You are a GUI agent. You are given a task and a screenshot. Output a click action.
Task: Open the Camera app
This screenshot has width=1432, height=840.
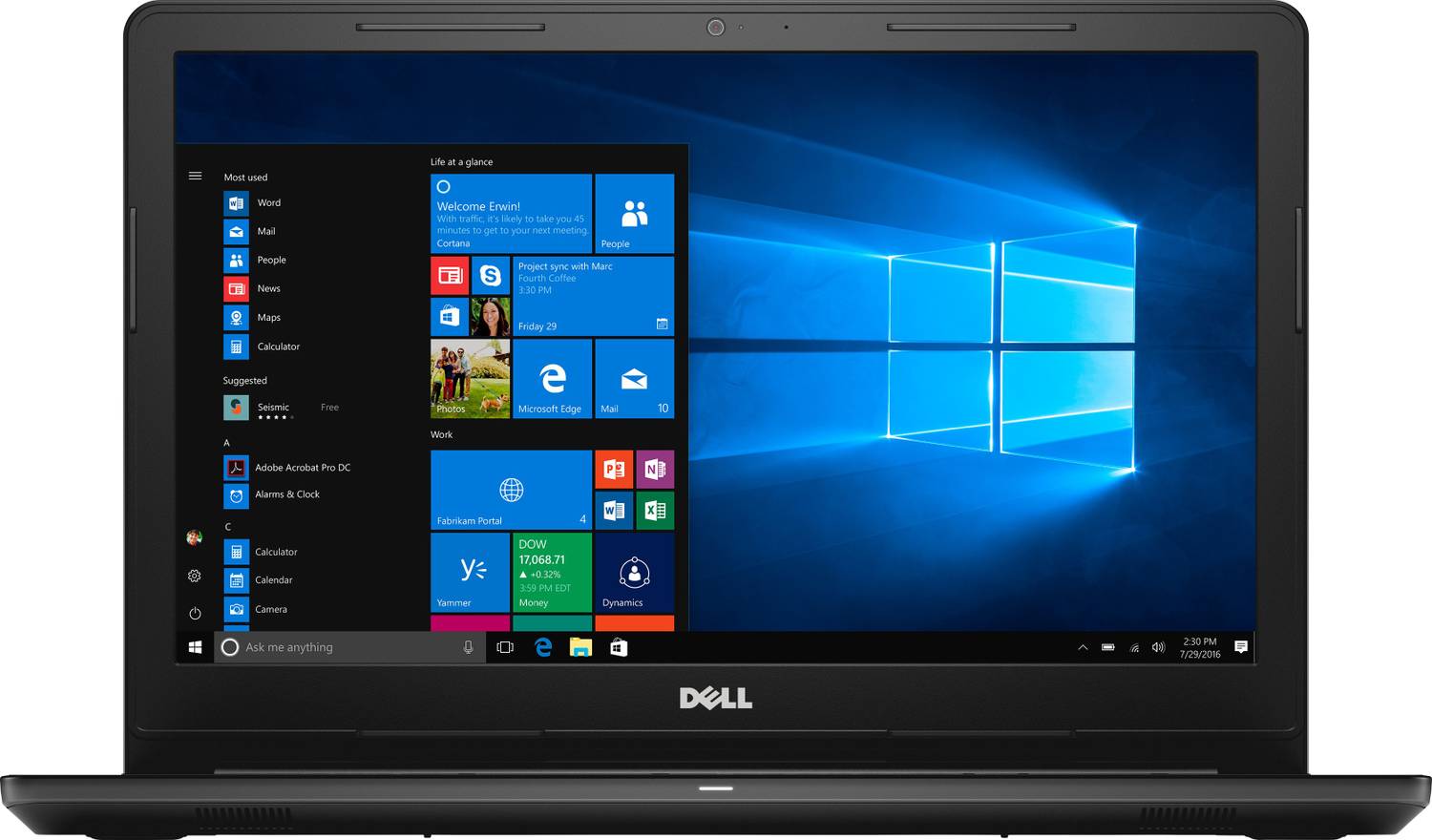tap(271, 609)
